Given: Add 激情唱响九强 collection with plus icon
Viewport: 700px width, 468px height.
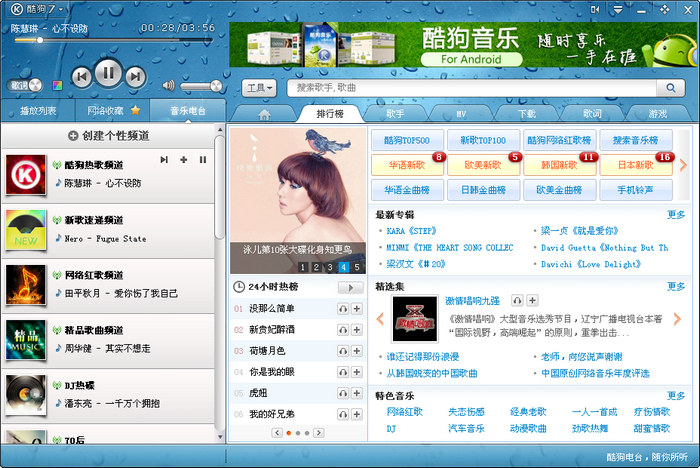Looking at the screenshot, I should [532, 301].
